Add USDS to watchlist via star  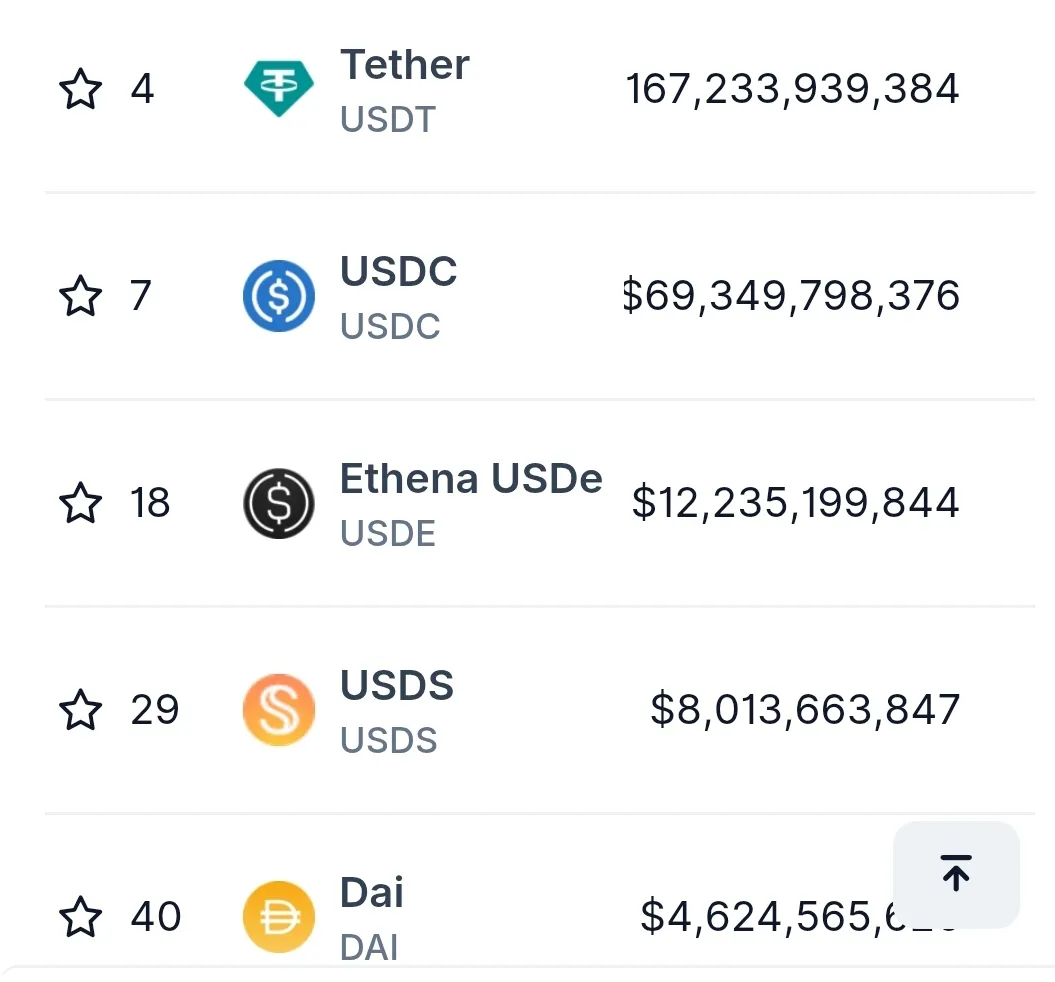coord(81,710)
